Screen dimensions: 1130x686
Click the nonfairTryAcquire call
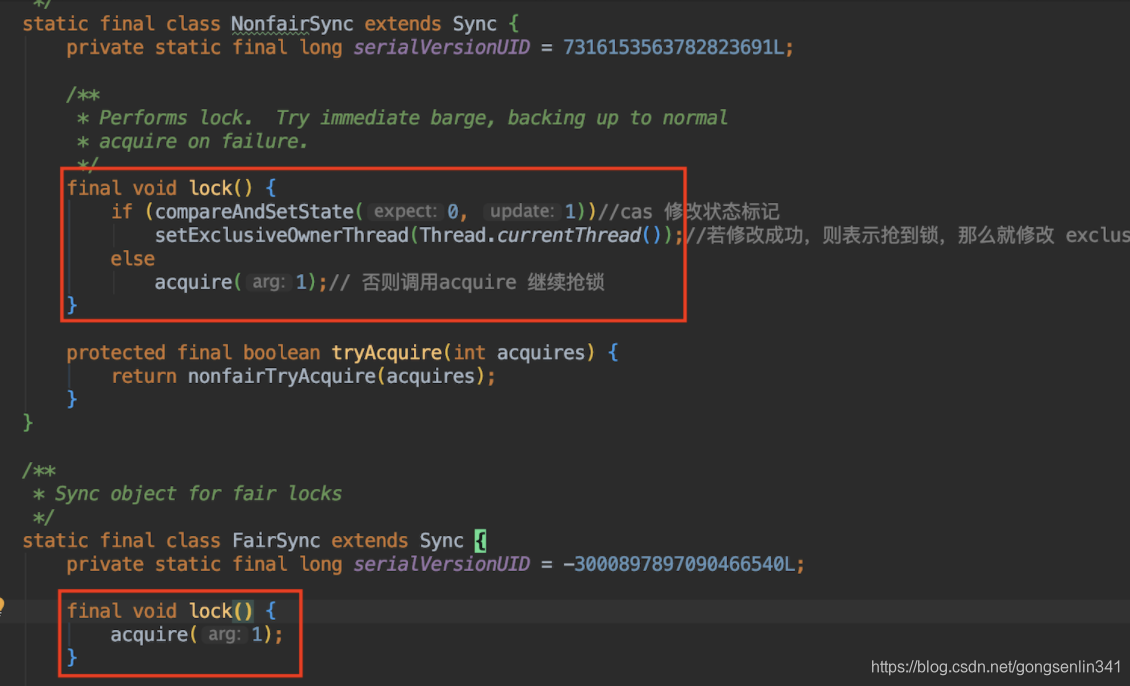point(282,376)
